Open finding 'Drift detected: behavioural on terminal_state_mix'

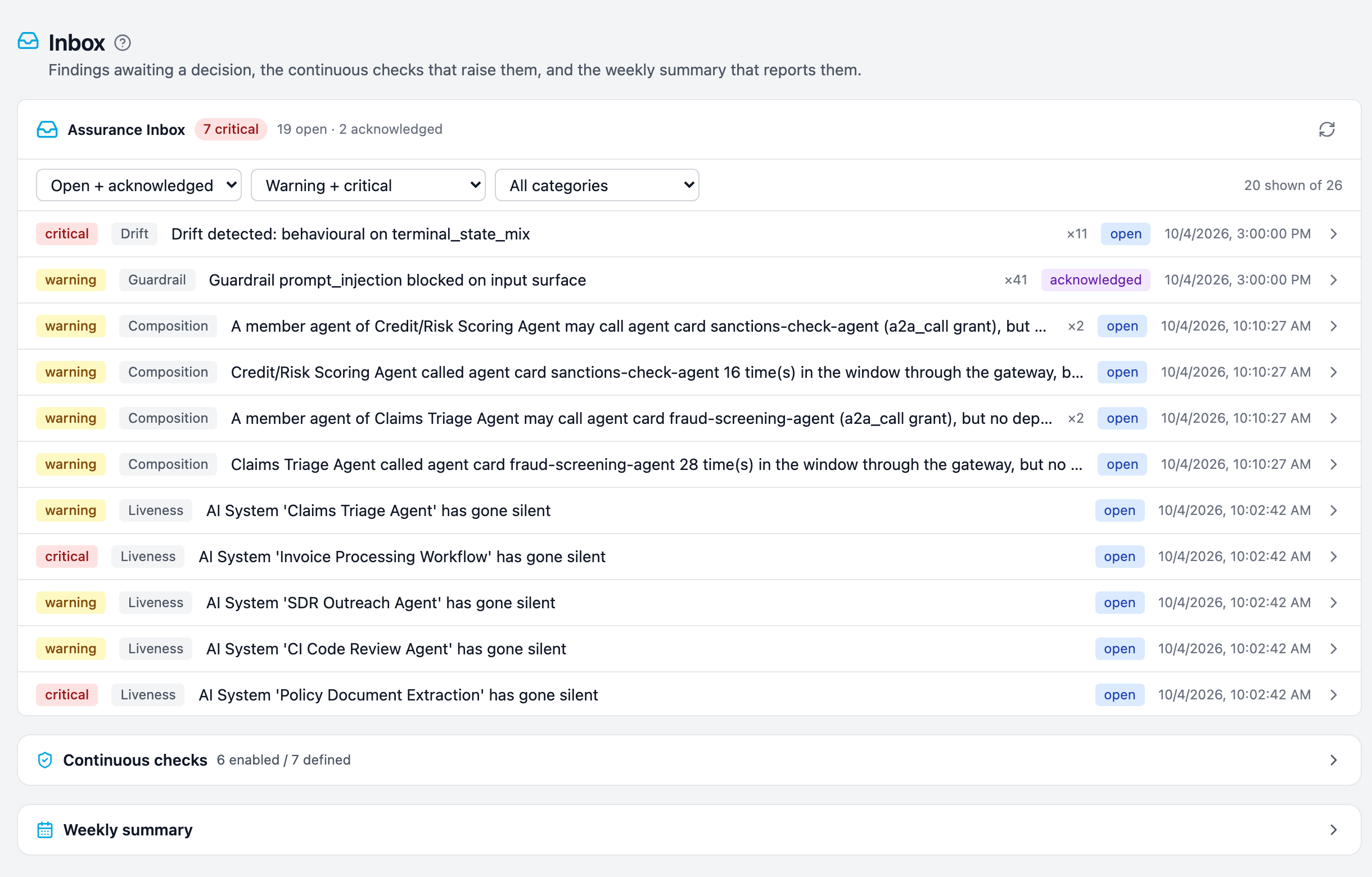(350, 234)
